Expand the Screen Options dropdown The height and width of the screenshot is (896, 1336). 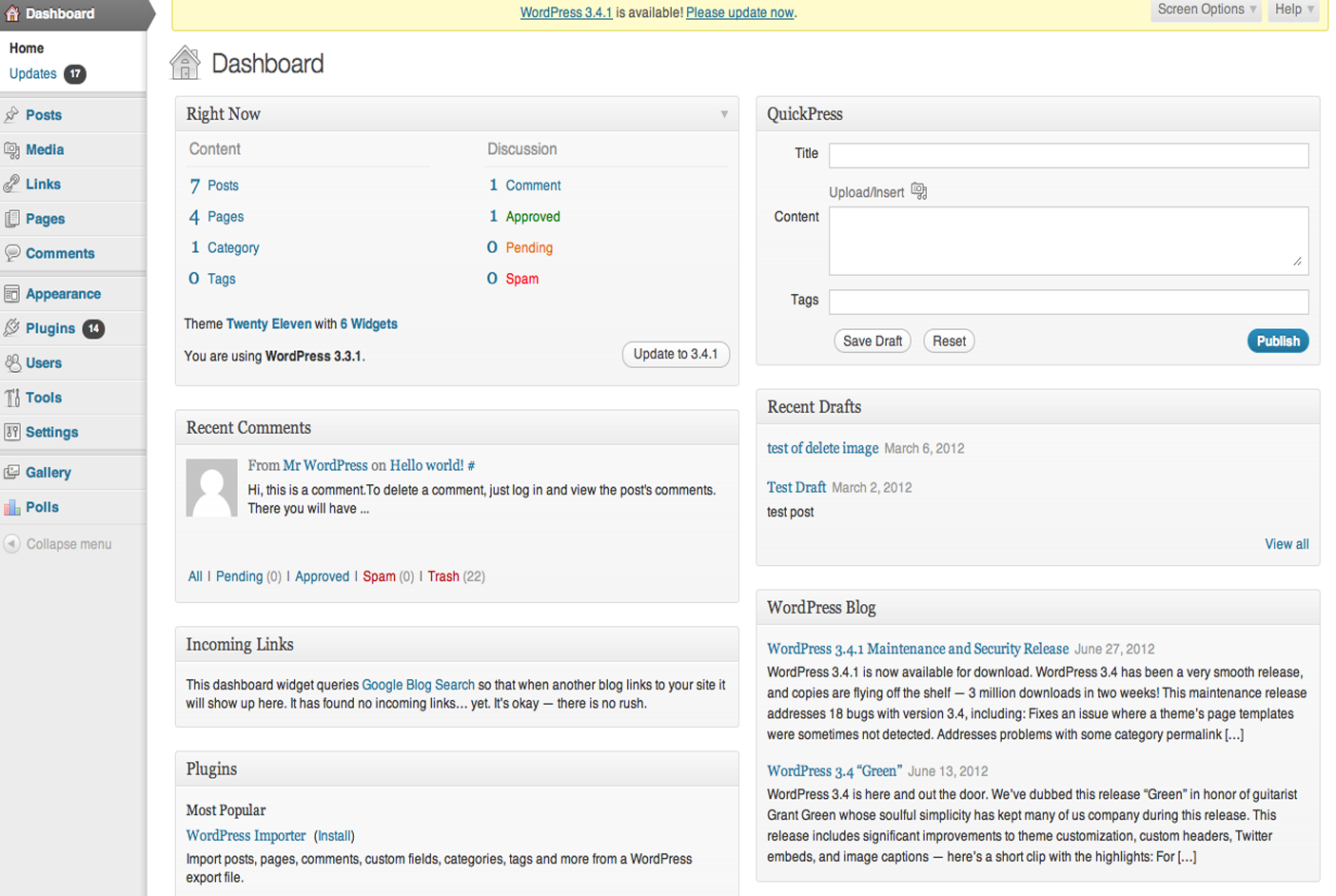pos(1207,10)
